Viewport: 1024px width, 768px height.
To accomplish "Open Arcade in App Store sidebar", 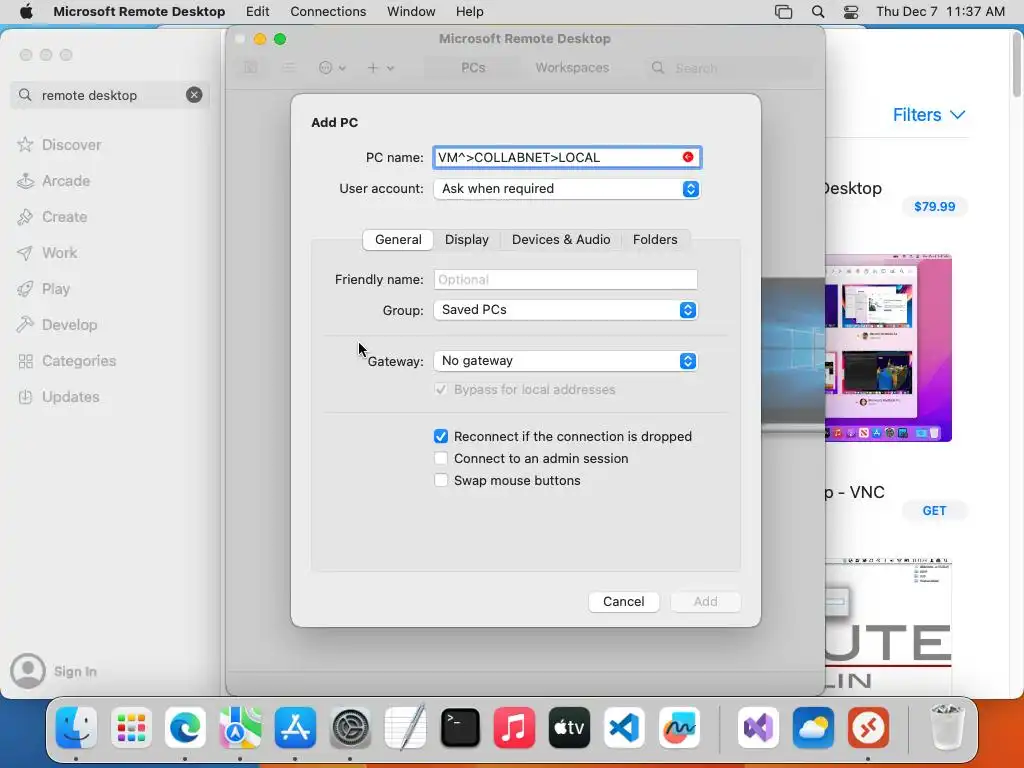I will (x=66, y=181).
